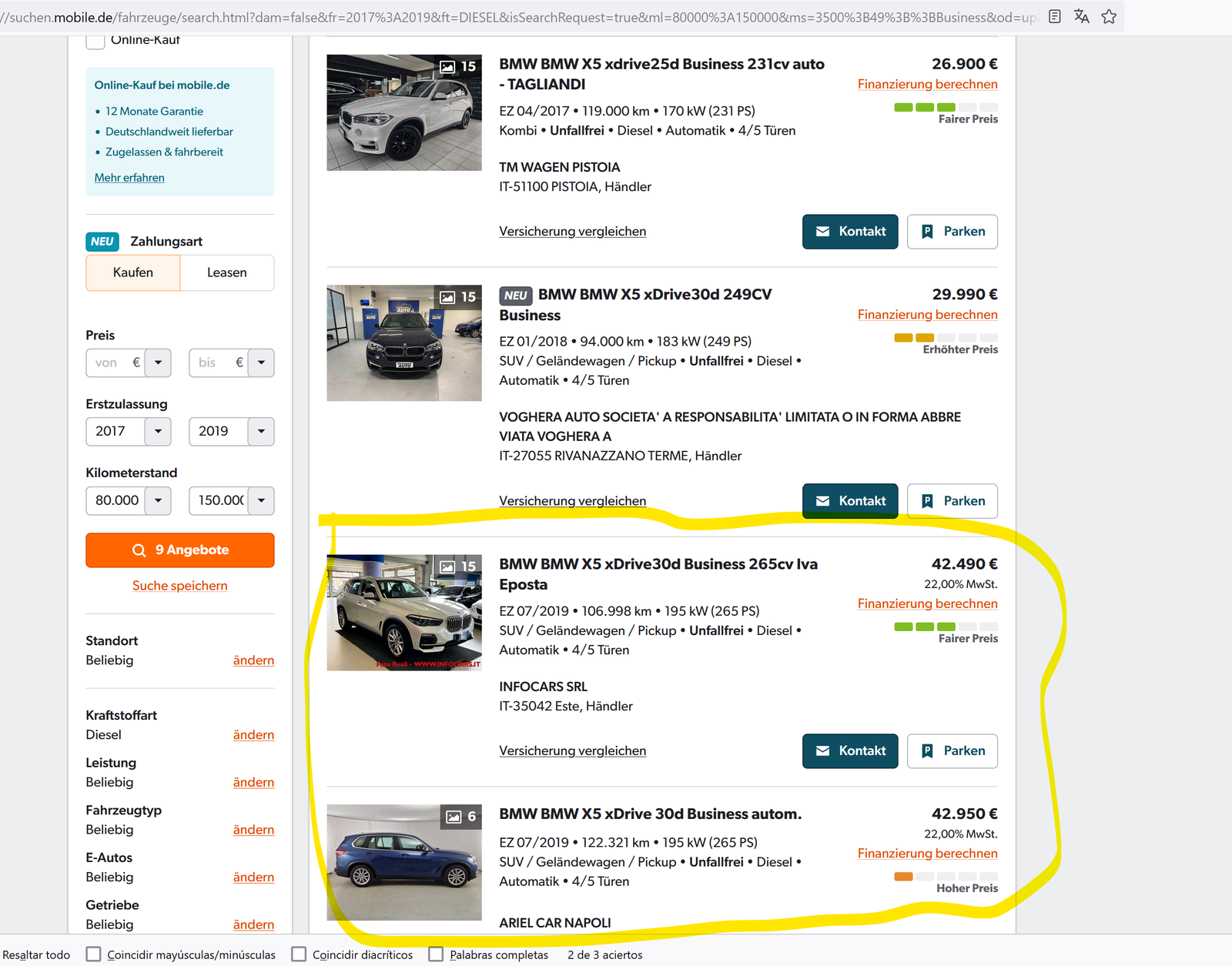Select the Kaufen payment tab
Viewport: 1232px width, 966px height.
pyautogui.click(x=133, y=273)
